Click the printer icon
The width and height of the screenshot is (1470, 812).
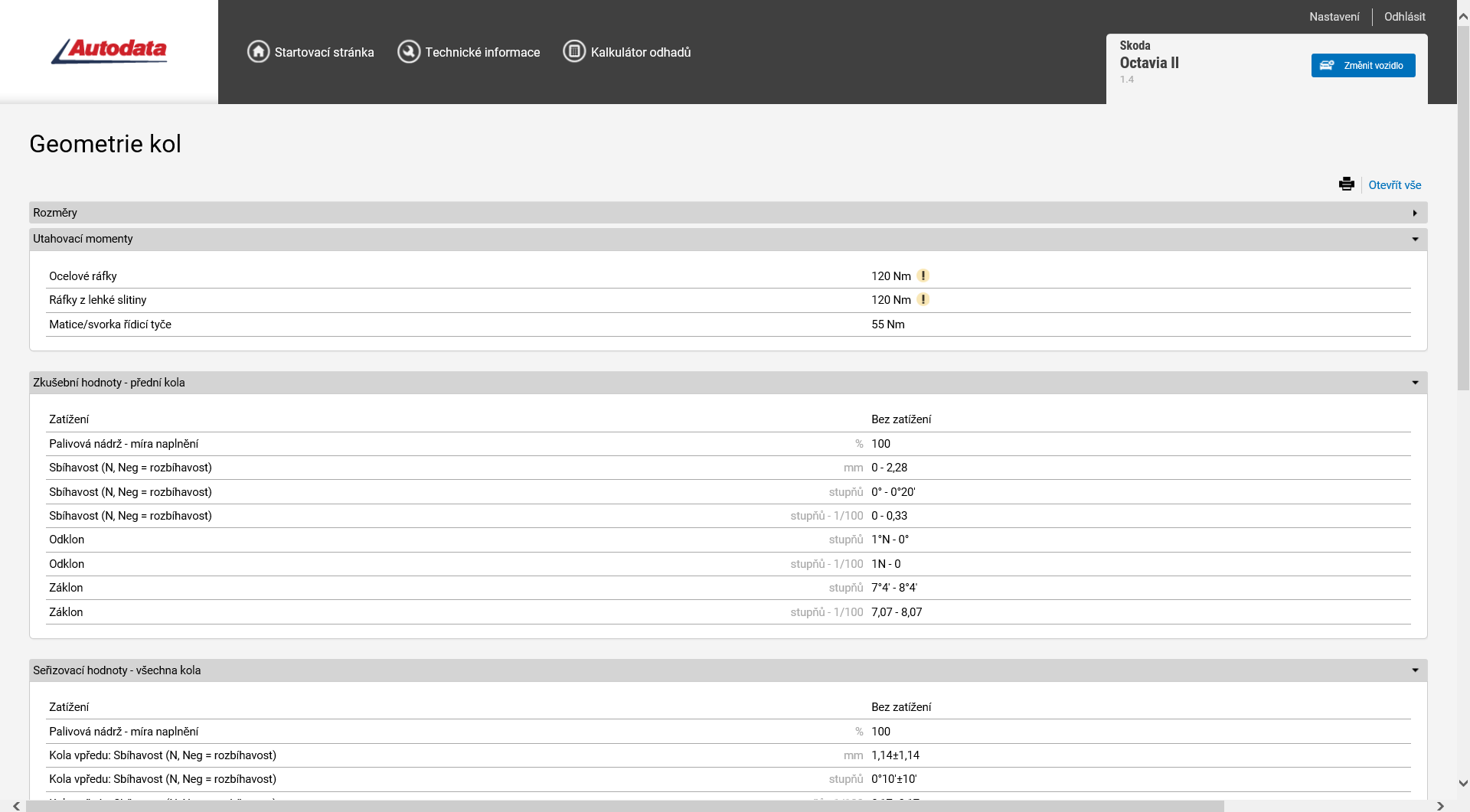(1346, 184)
